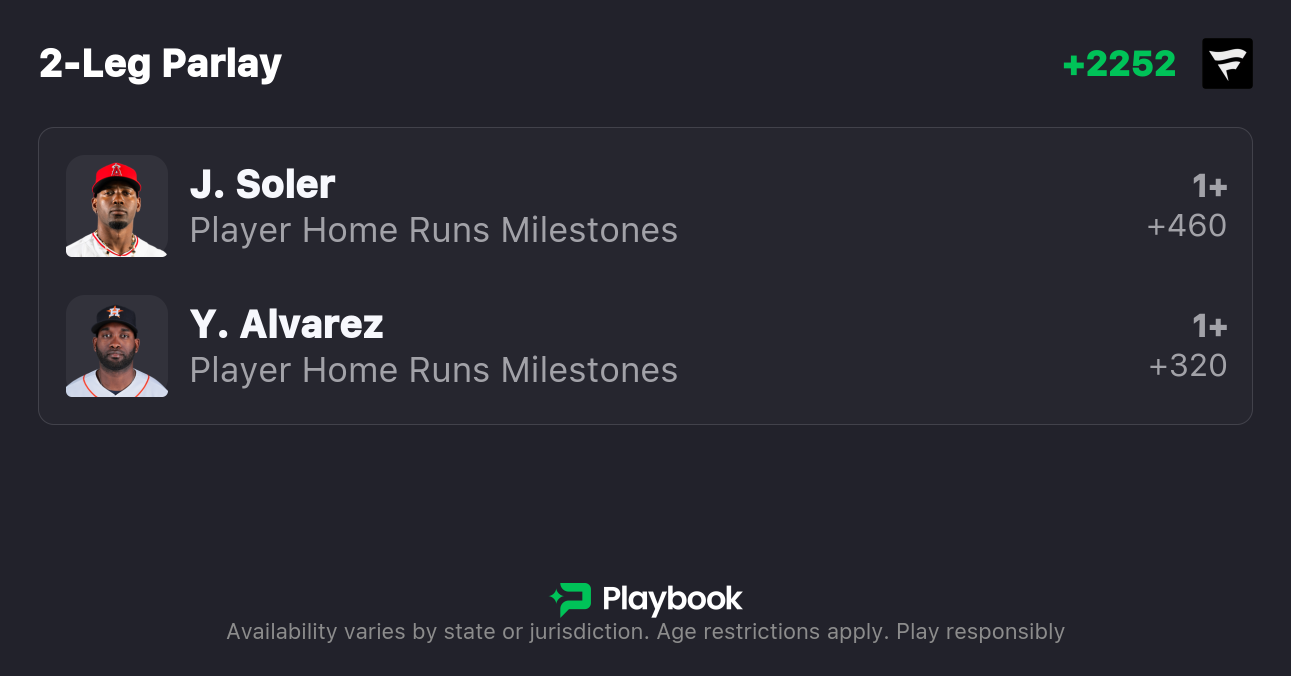This screenshot has height=676, width=1291.
Task: Click Soler's Player Home Runs Milestones label
Action: pyautogui.click(x=433, y=230)
